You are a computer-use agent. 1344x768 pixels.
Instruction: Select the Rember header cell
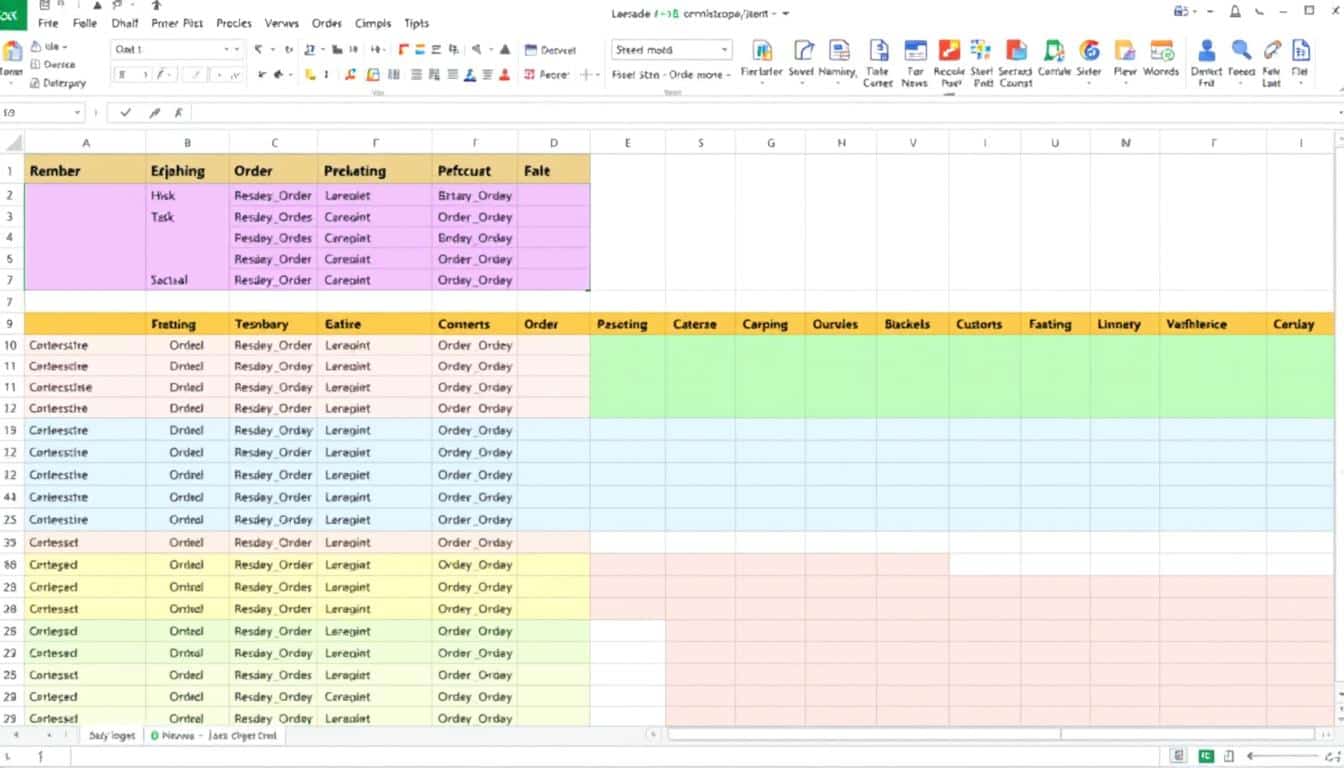point(85,171)
